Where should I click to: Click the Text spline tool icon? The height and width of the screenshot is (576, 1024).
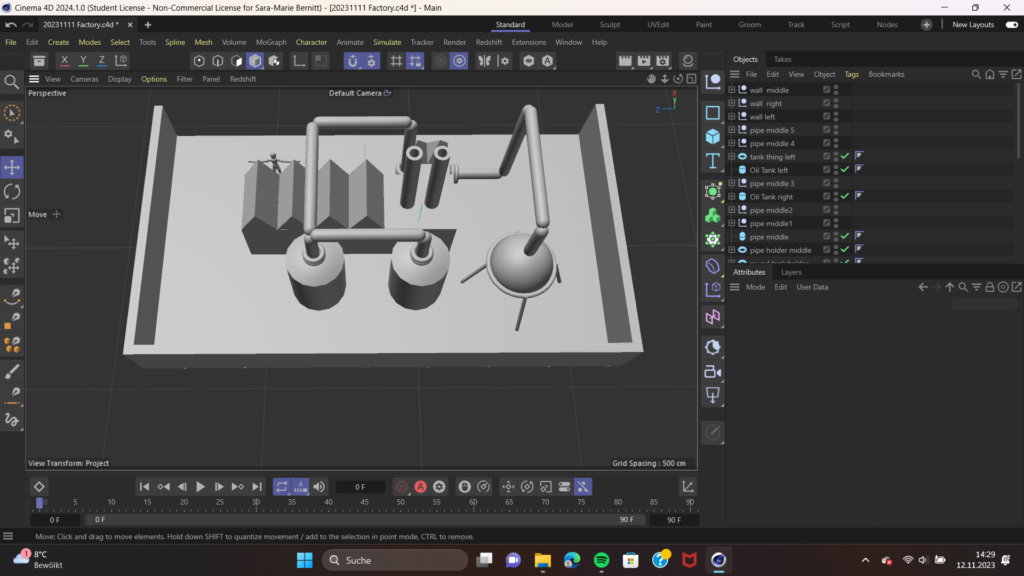[x=713, y=161]
